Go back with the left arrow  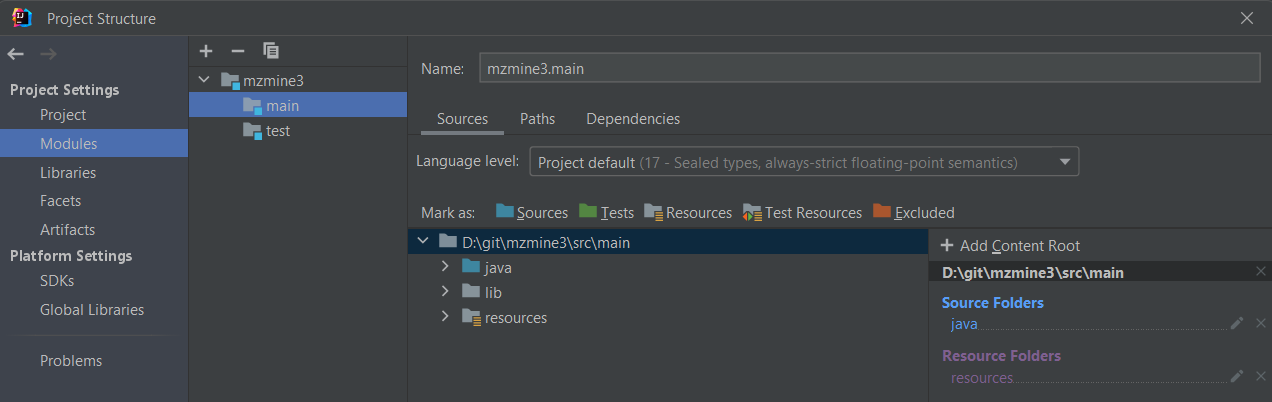pyautogui.click(x=15, y=54)
